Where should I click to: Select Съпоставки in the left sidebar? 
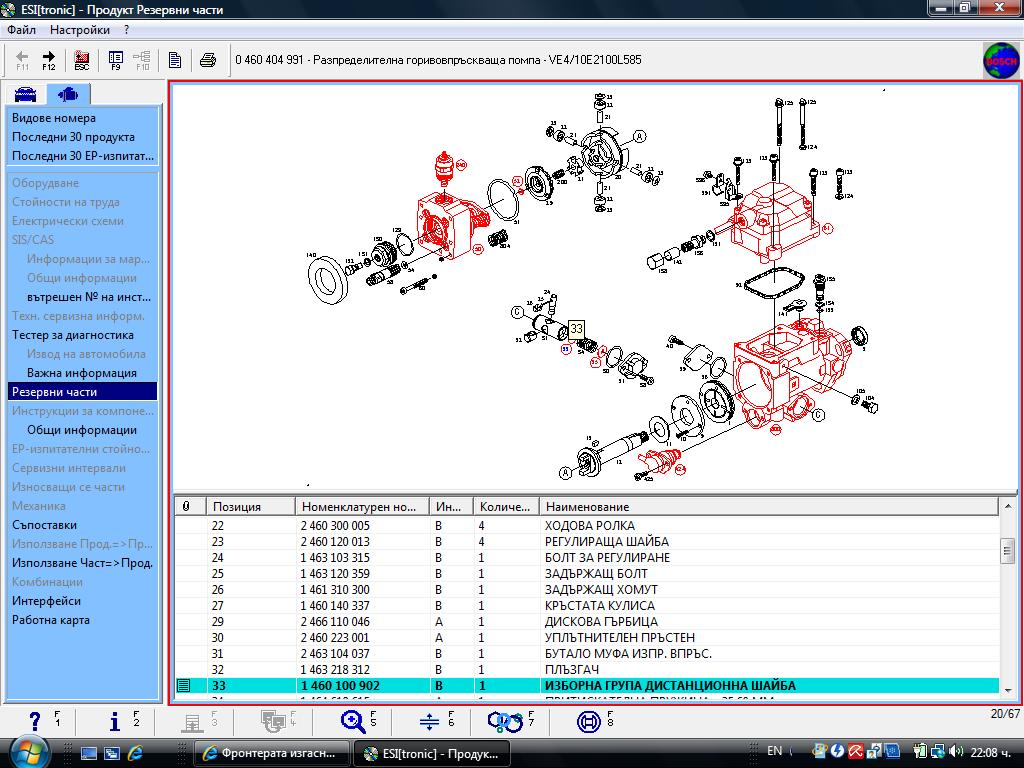click(44, 525)
